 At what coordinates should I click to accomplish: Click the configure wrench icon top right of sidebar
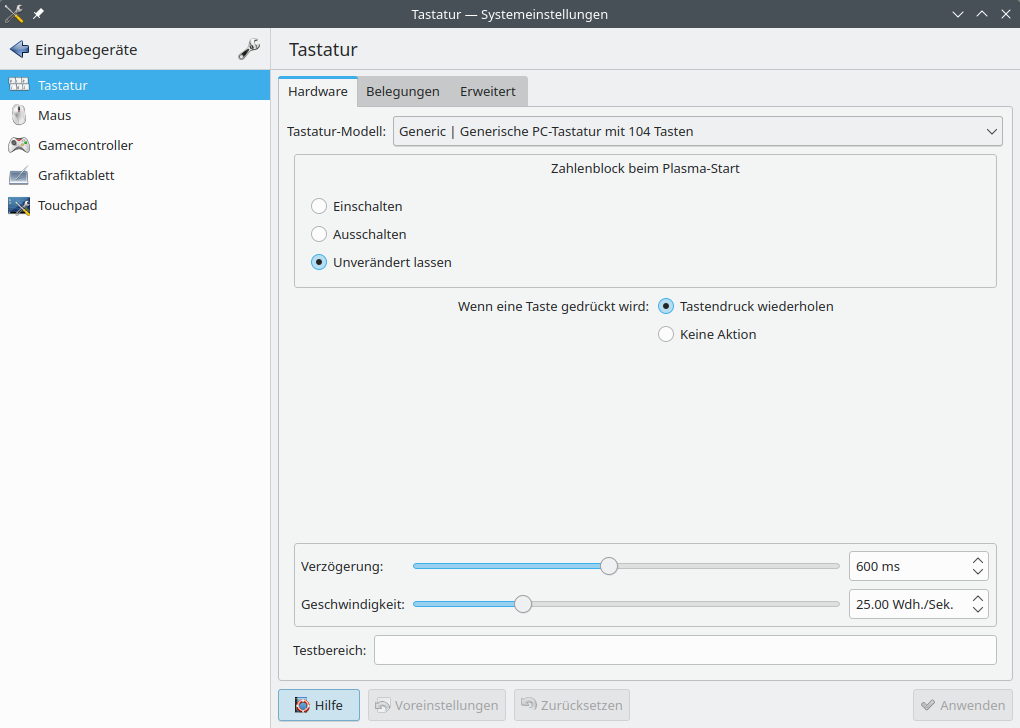click(x=249, y=48)
